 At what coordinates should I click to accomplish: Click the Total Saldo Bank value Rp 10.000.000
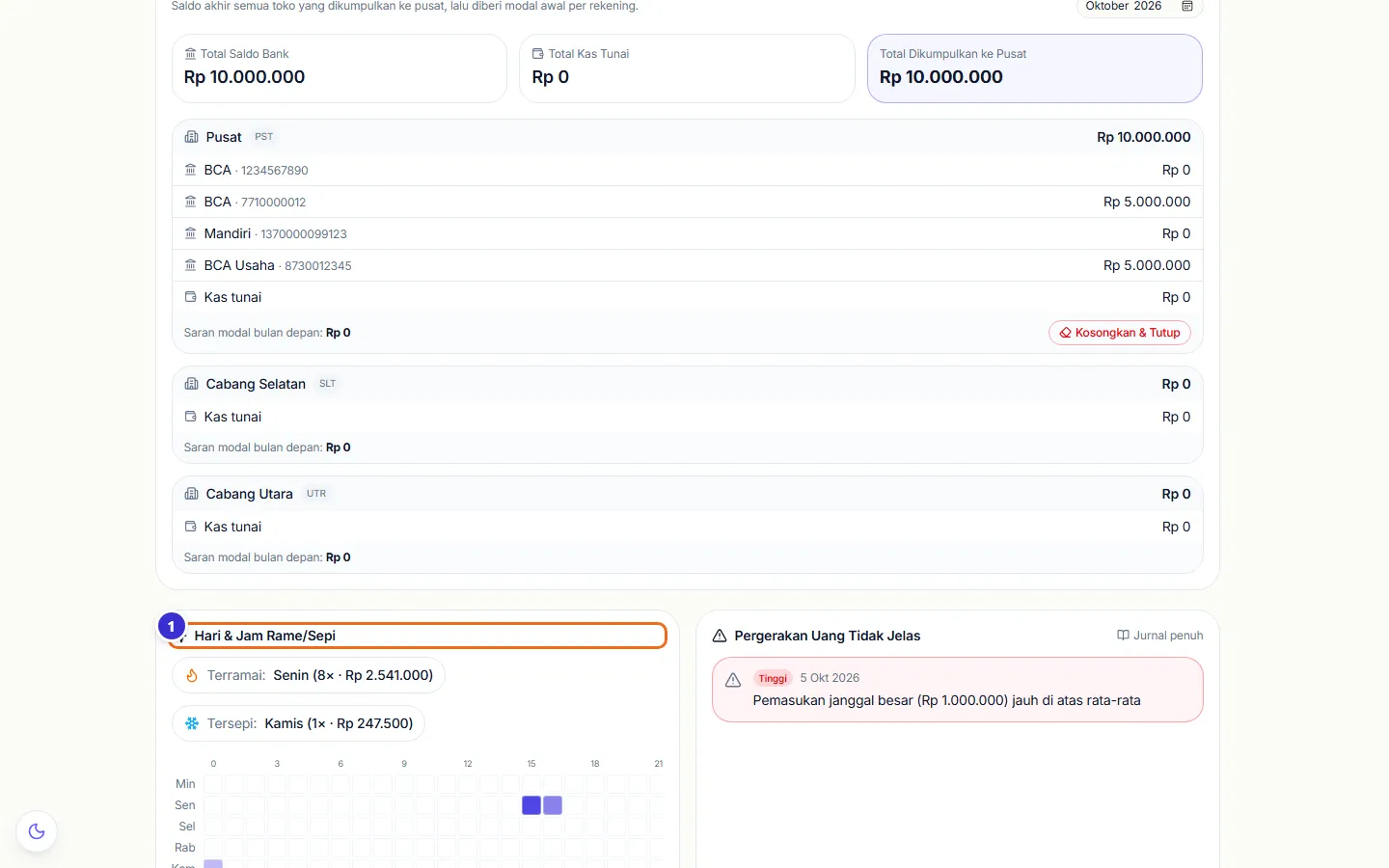[x=244, y=77]
